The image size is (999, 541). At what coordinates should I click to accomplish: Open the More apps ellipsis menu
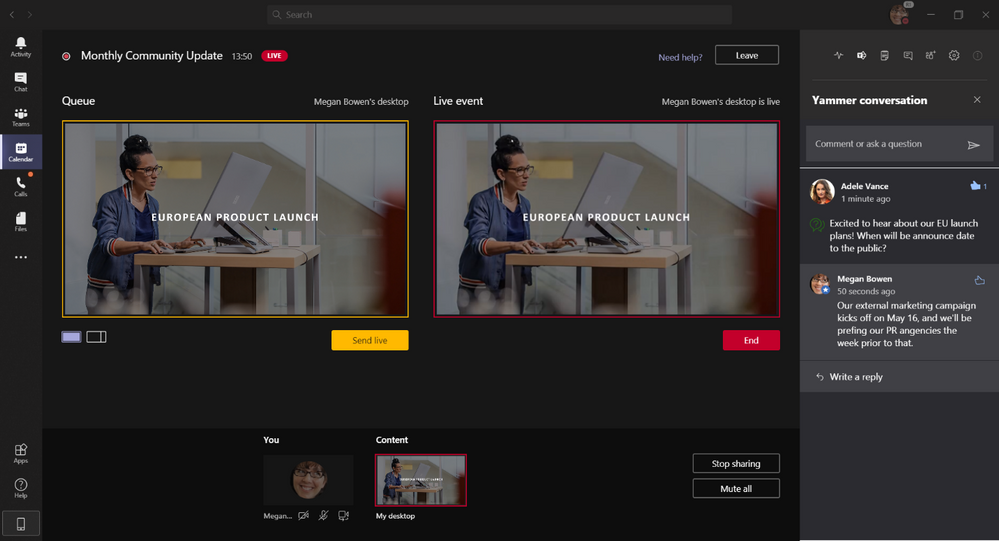(20, 257)
